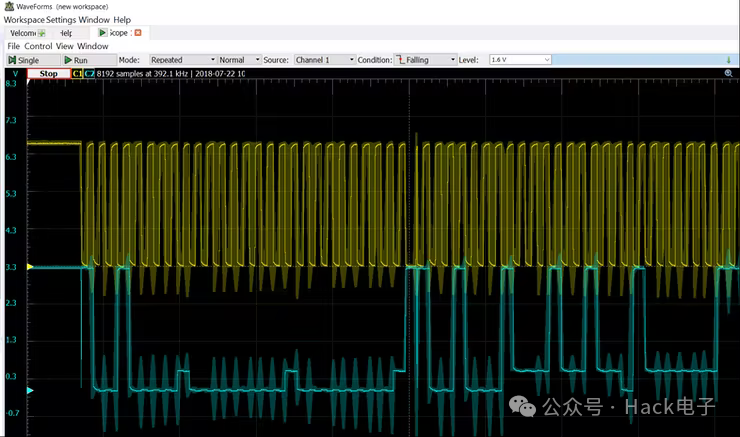The height and width of the screenshot is (437, 740).
Task: Click the green play icon on Scope tab
Action: [x=102, y=33]
